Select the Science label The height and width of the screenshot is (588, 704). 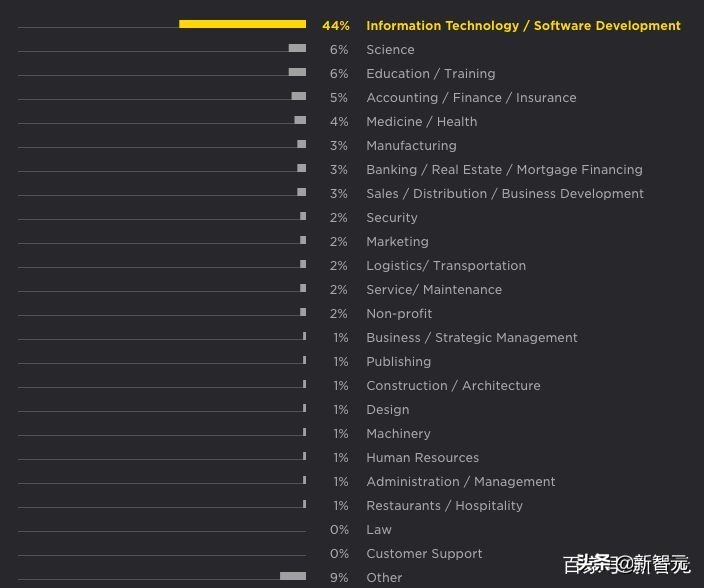click(x=390, y=50)
